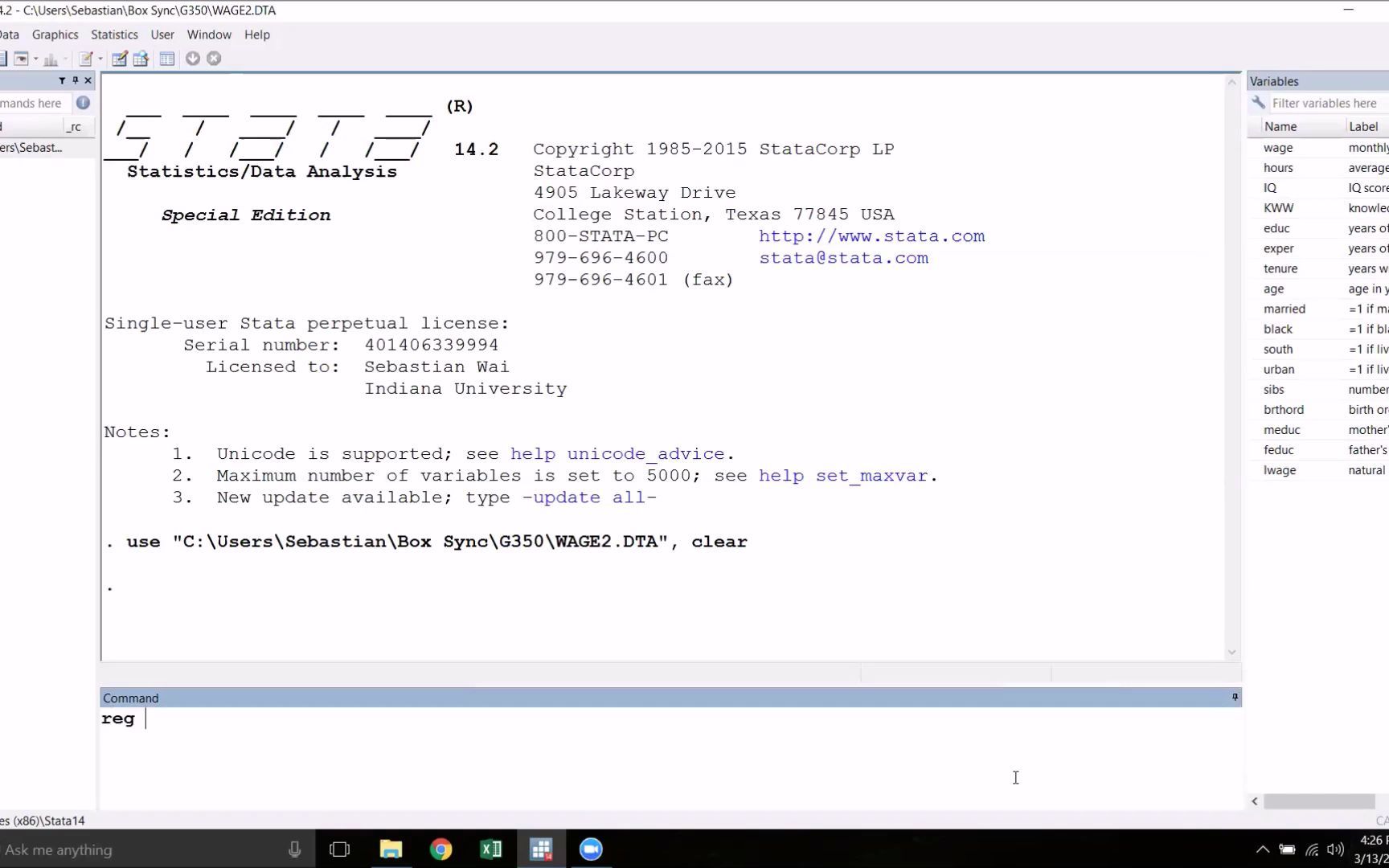Click the stata@stata.com email link
1389x868 pixels.
click(843, 258)
